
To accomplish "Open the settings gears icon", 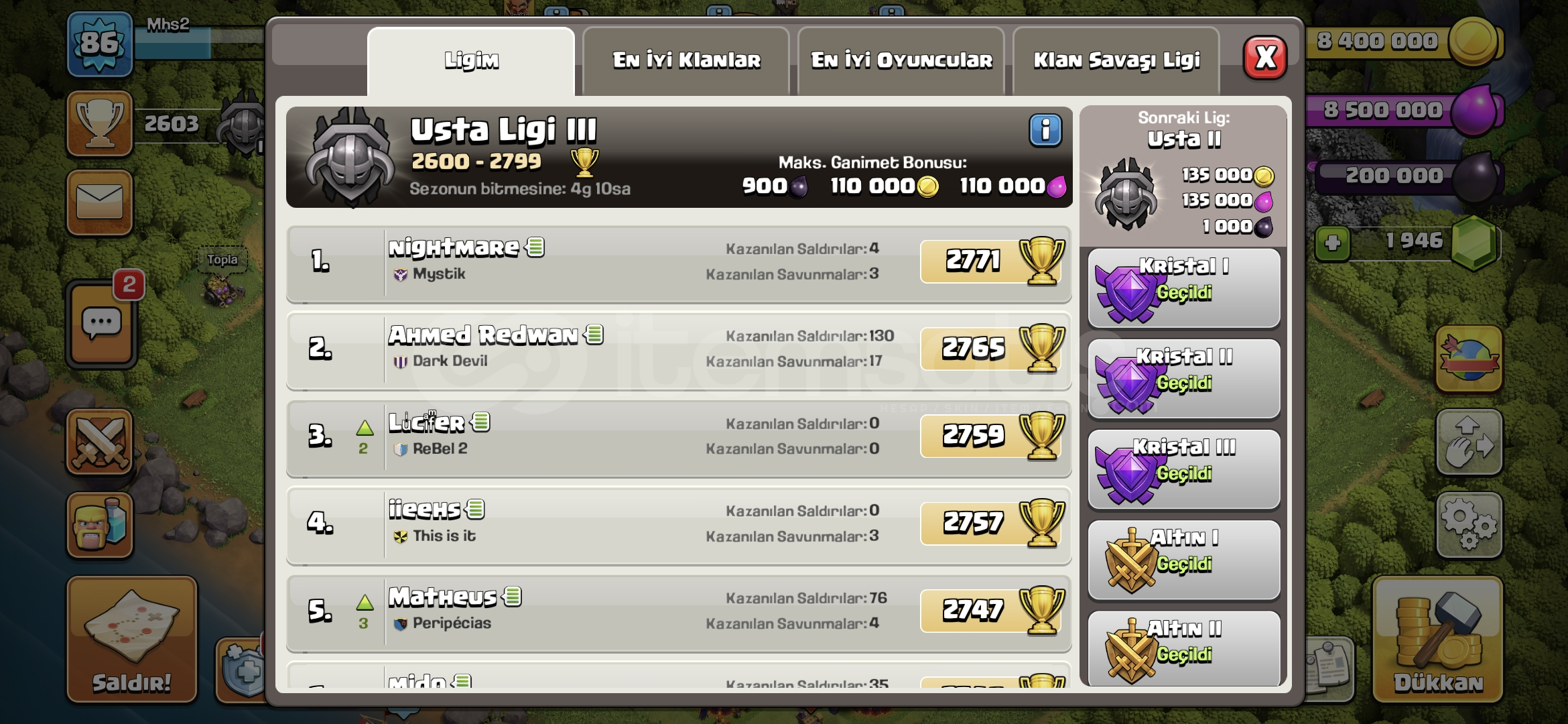I will pos(1469,526).
